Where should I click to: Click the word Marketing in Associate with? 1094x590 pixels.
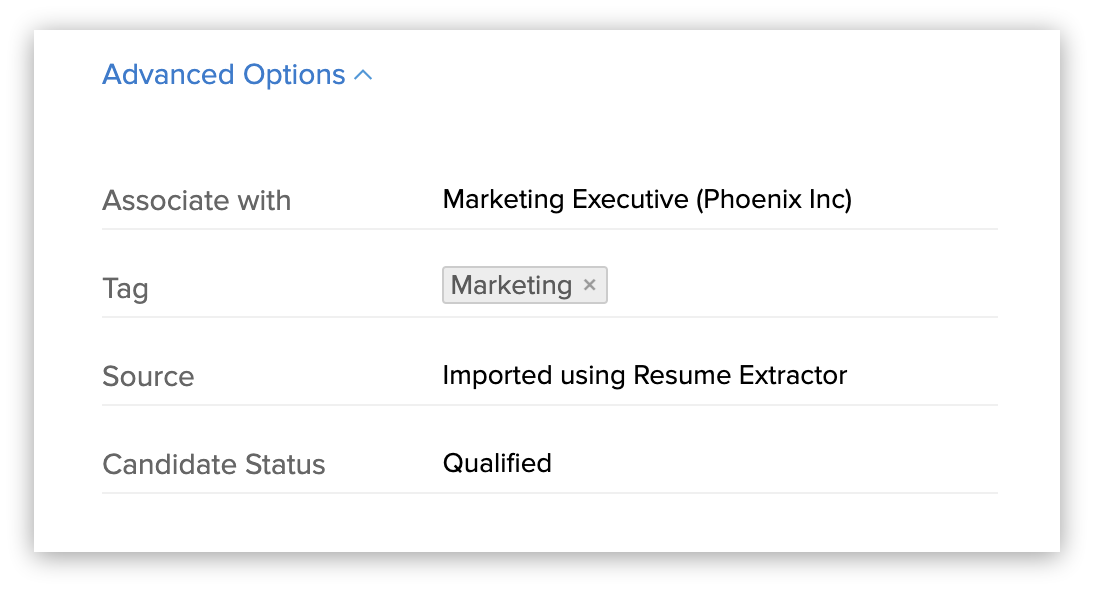pyautogui.click(x=503, y=200)
